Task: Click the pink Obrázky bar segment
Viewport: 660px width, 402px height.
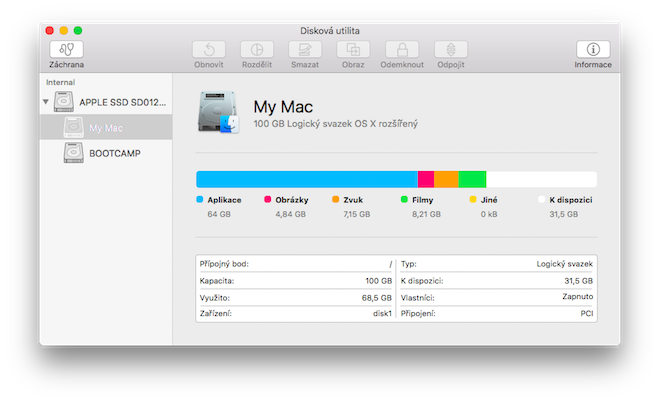Action: (426, 179)
